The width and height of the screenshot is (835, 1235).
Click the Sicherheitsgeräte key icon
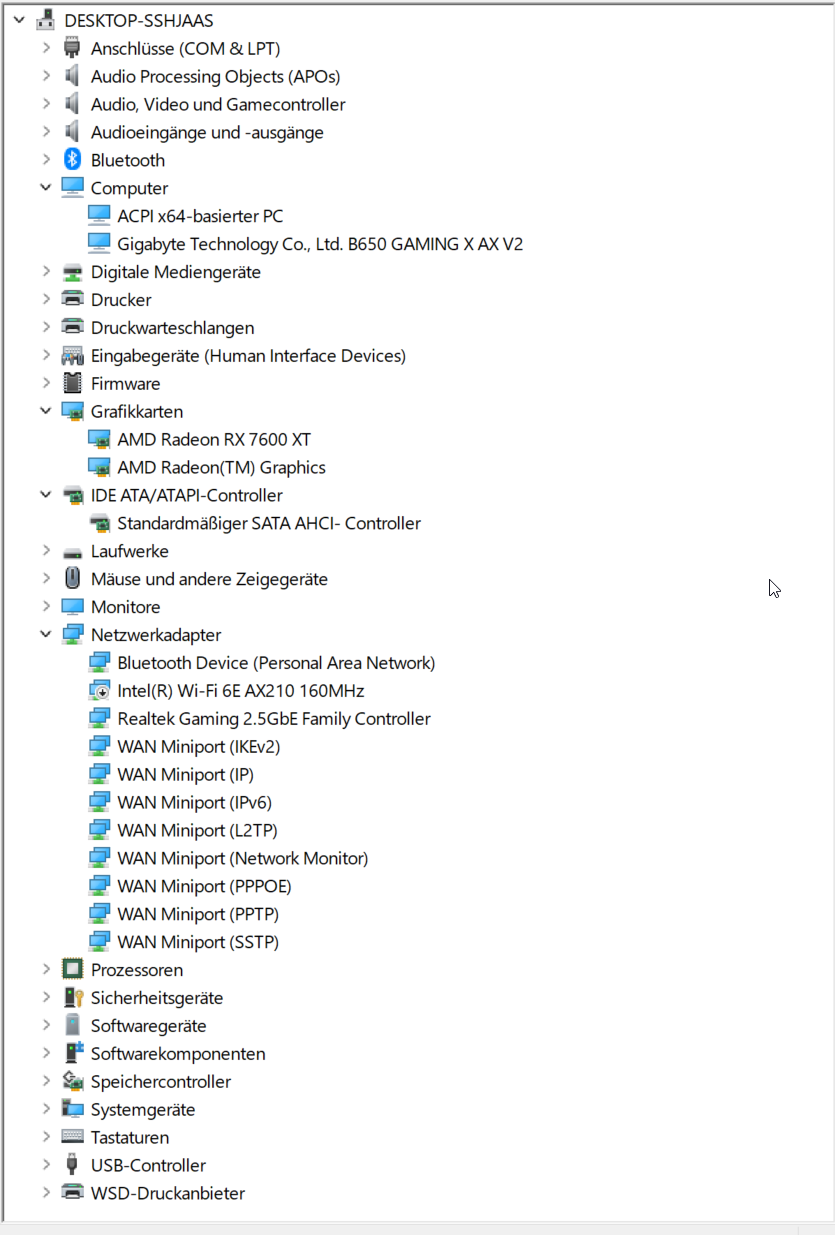point(72,997)
